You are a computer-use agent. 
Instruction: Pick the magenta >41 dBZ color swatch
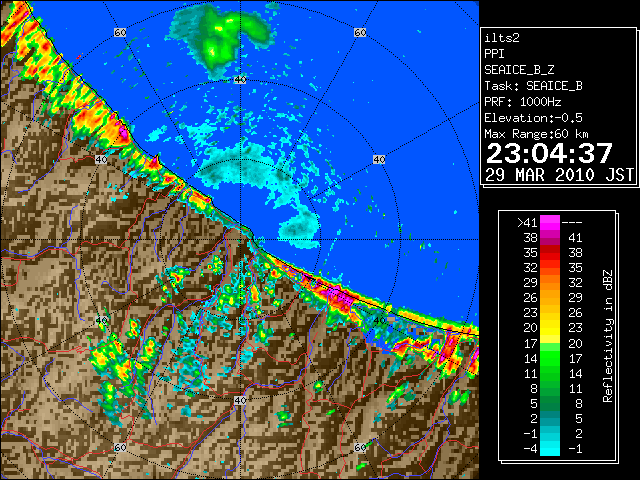click(x=550, y=223)
